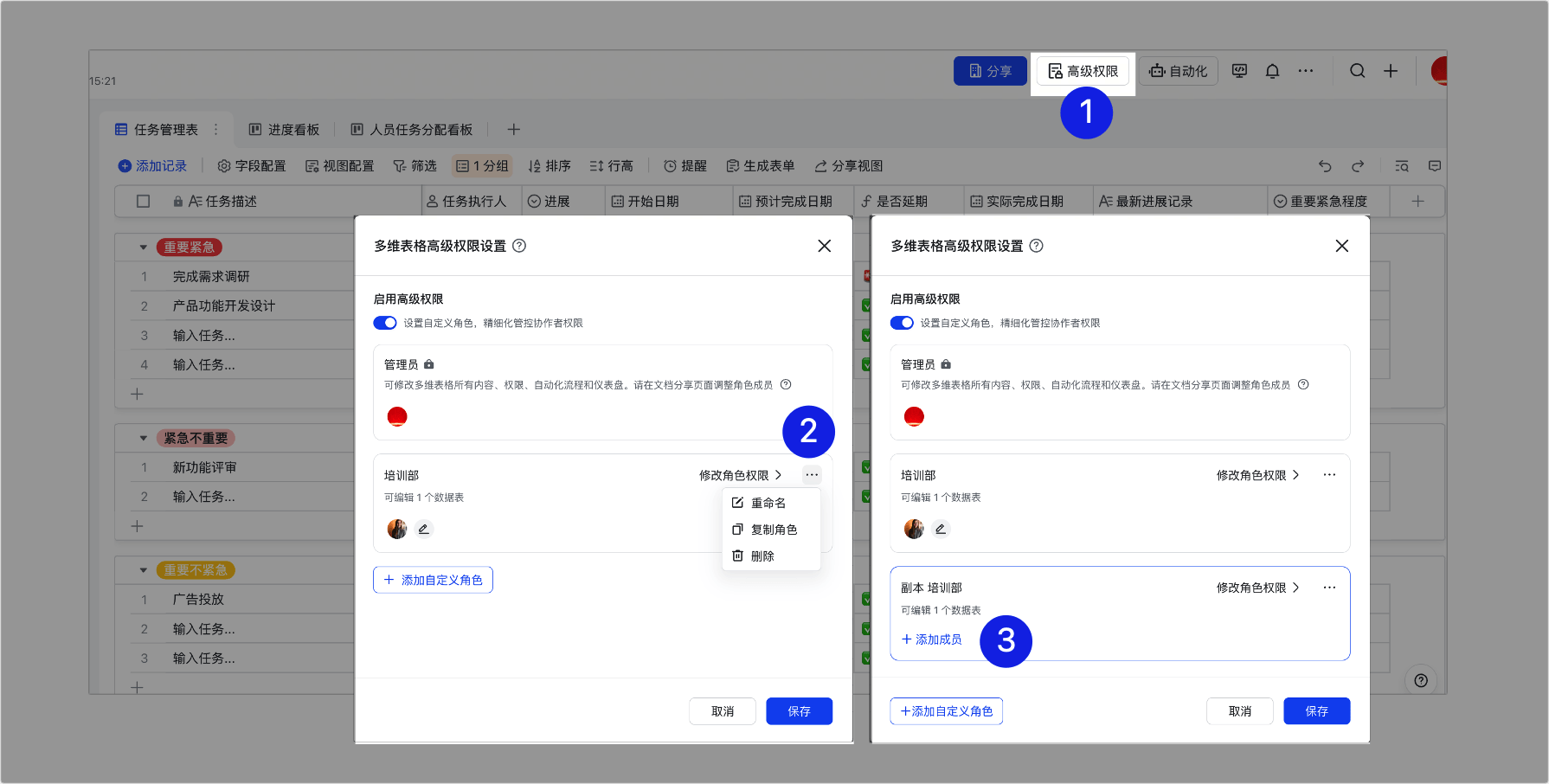Viewport: 1549px width, 784px height.
Task: Switch to the 进度看板 tab
Action: coord(284,128)
